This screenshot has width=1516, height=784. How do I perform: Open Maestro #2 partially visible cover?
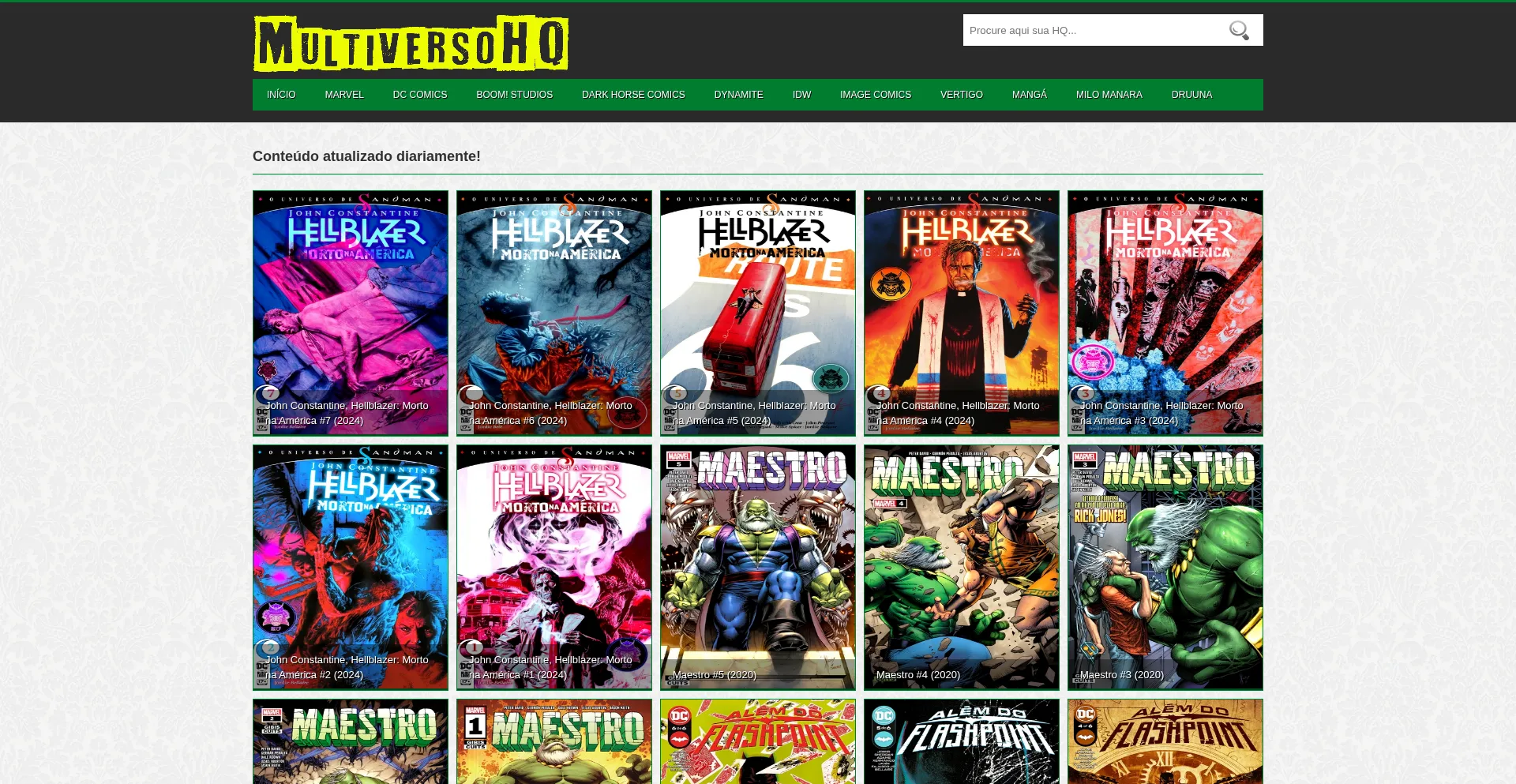[351, 741]
